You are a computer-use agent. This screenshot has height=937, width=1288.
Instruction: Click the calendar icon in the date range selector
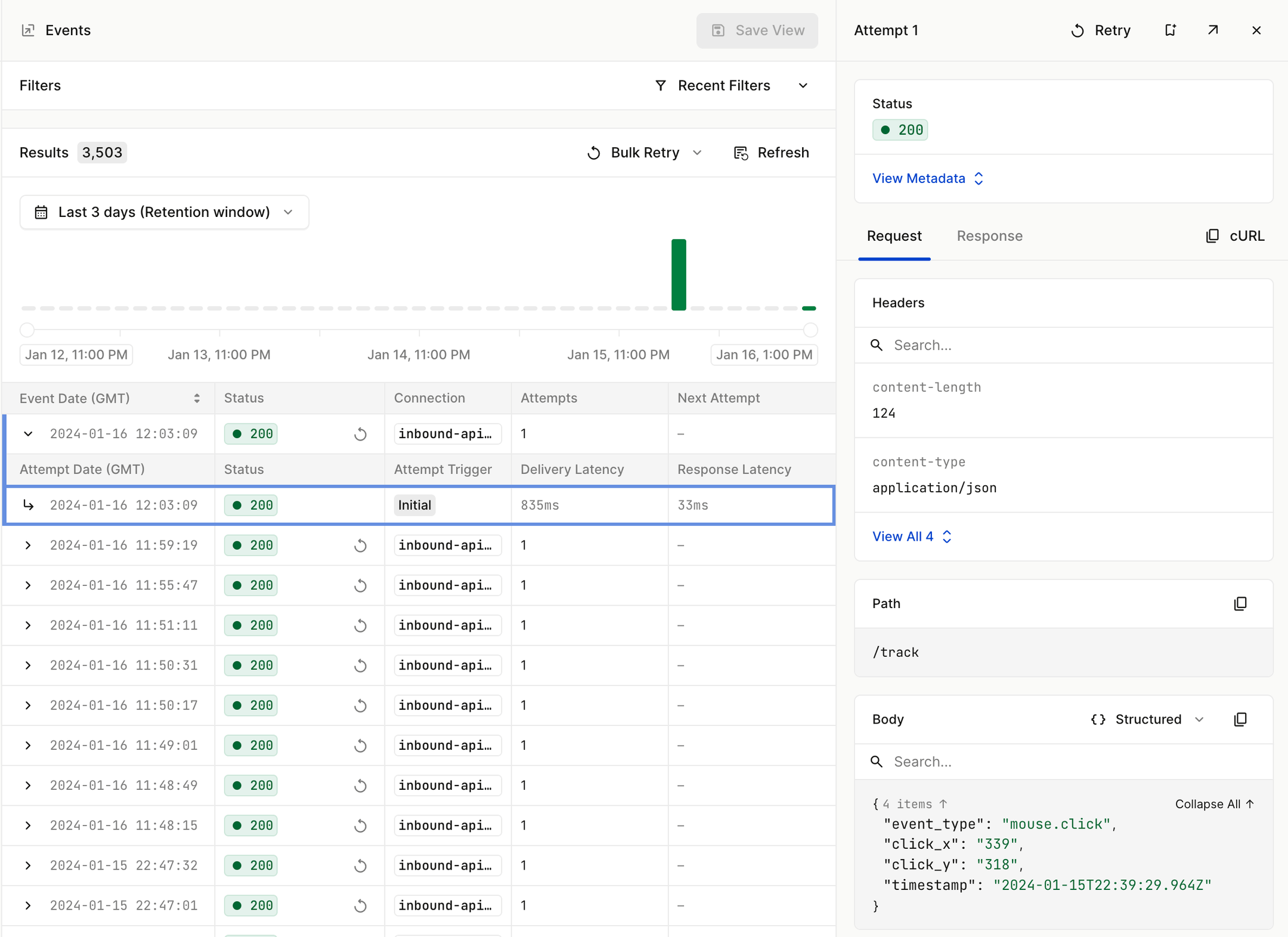pyautogui.click(x=41, y=212)
